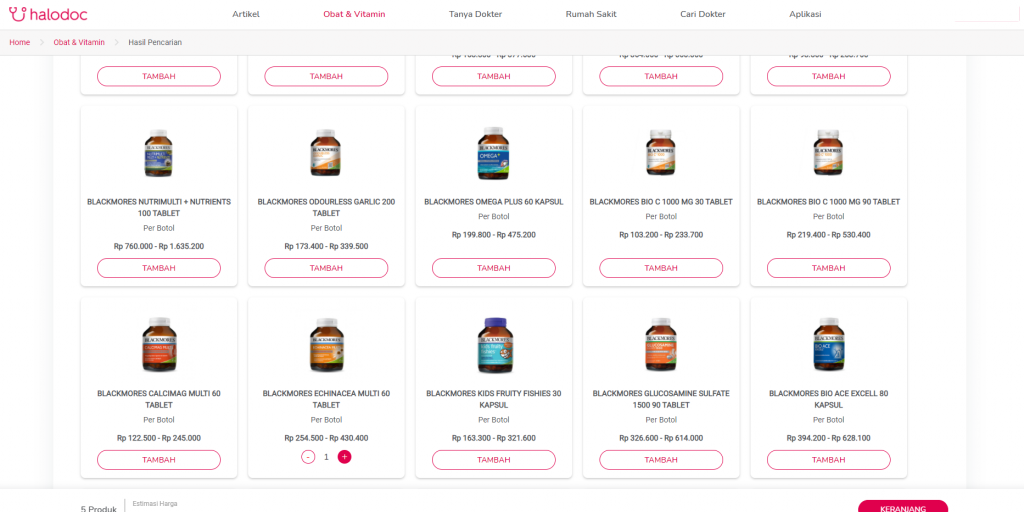Open Blackmores Kids Fruity Fishies bottle image
The width and height of the screenshot is (1024, 512).
[493, 345]
